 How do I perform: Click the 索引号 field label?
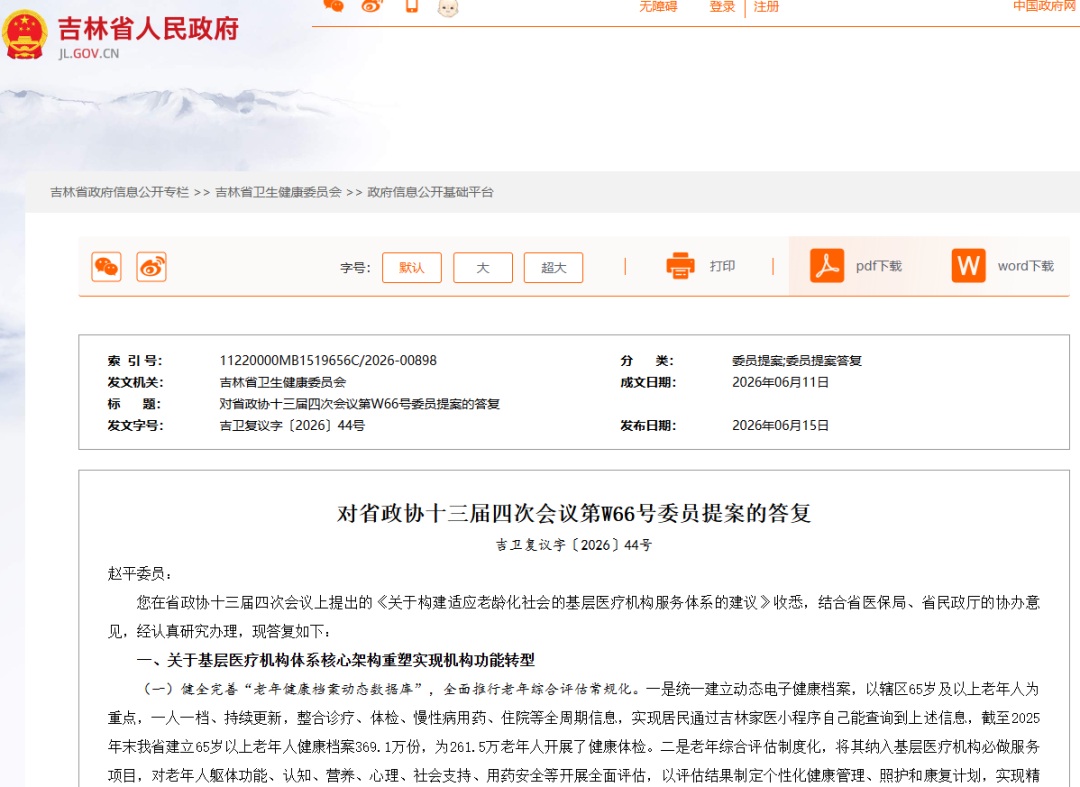pos(135,361)
